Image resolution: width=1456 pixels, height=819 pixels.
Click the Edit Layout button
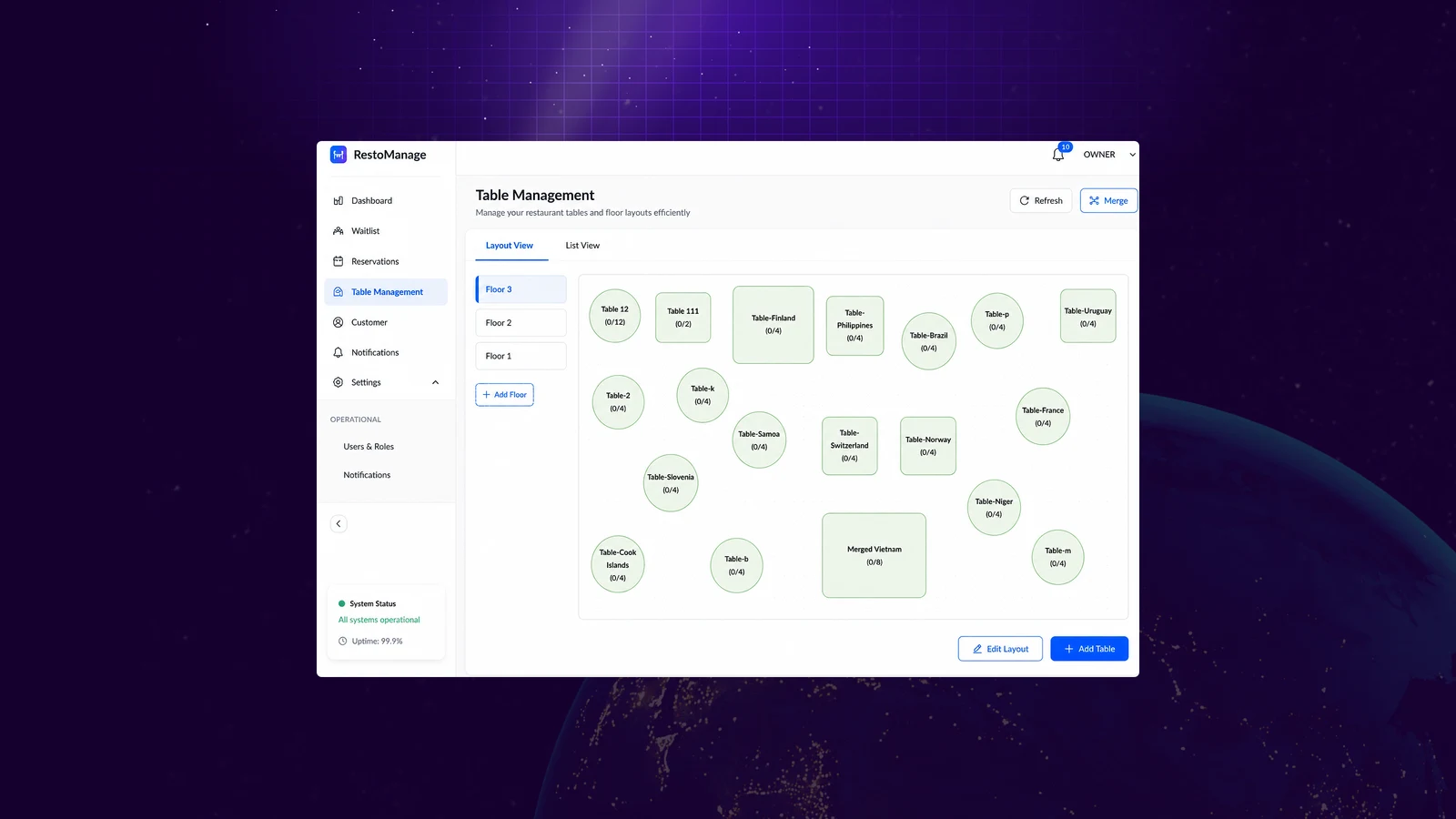(1000, 649)
